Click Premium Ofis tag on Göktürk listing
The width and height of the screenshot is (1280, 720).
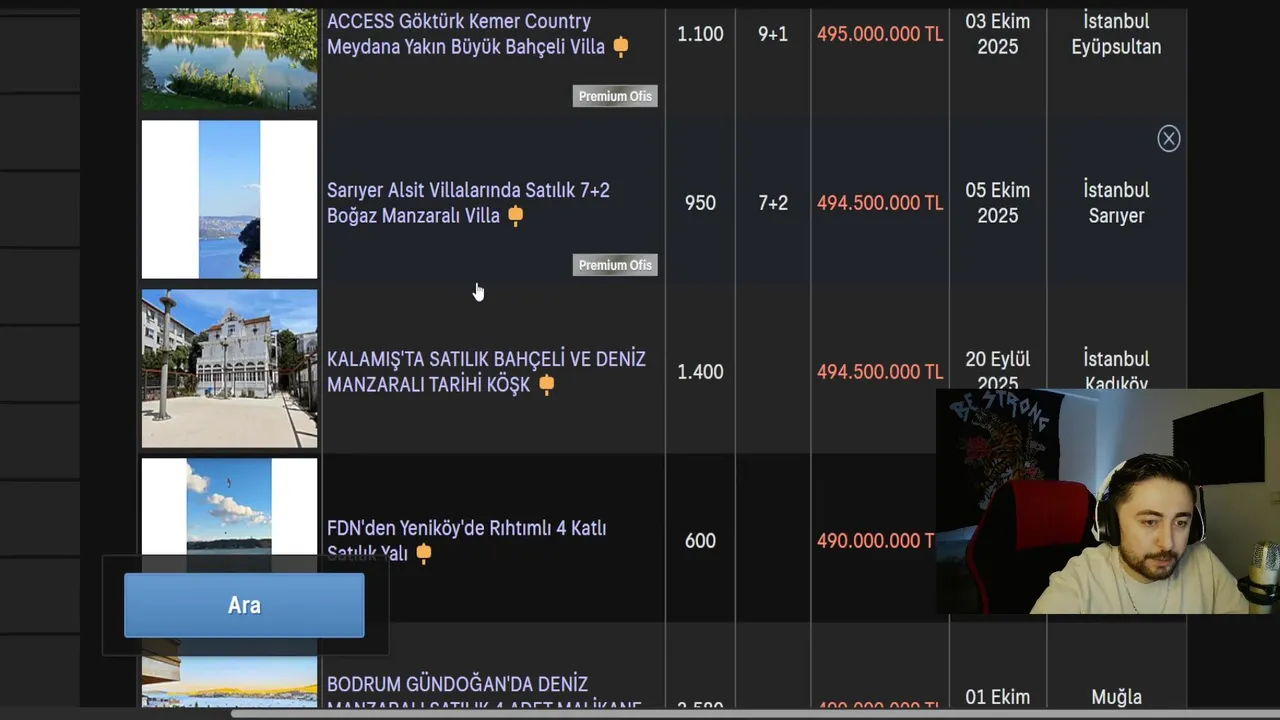click(x=615, y=96)
